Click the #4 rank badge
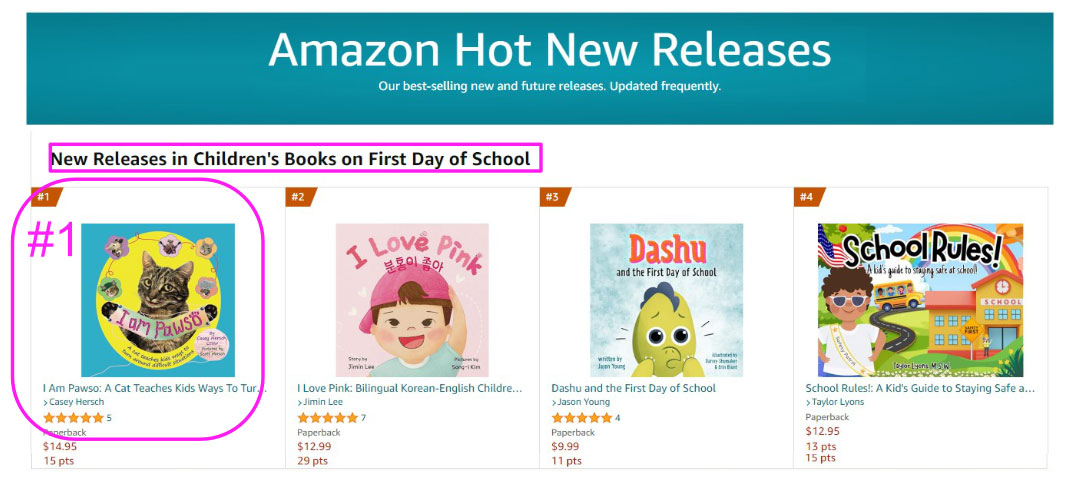This screenshot has height=477, width=1080. [807, 196]
